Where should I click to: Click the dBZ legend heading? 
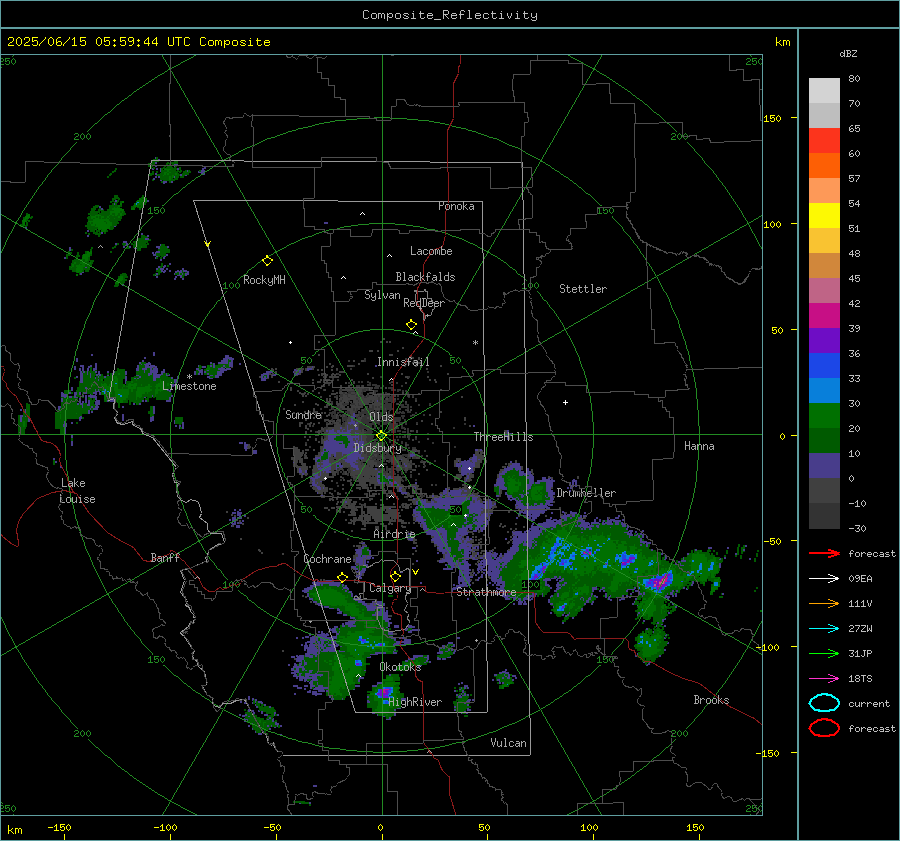click(x=848, y=53)
